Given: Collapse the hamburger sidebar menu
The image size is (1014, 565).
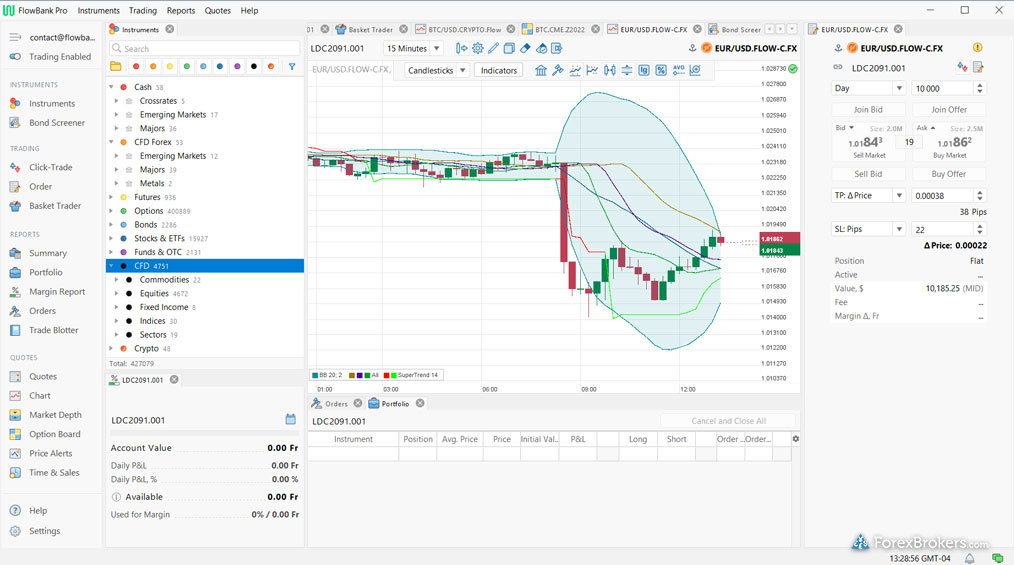Looking at the screenshot, I should [16, 37].
